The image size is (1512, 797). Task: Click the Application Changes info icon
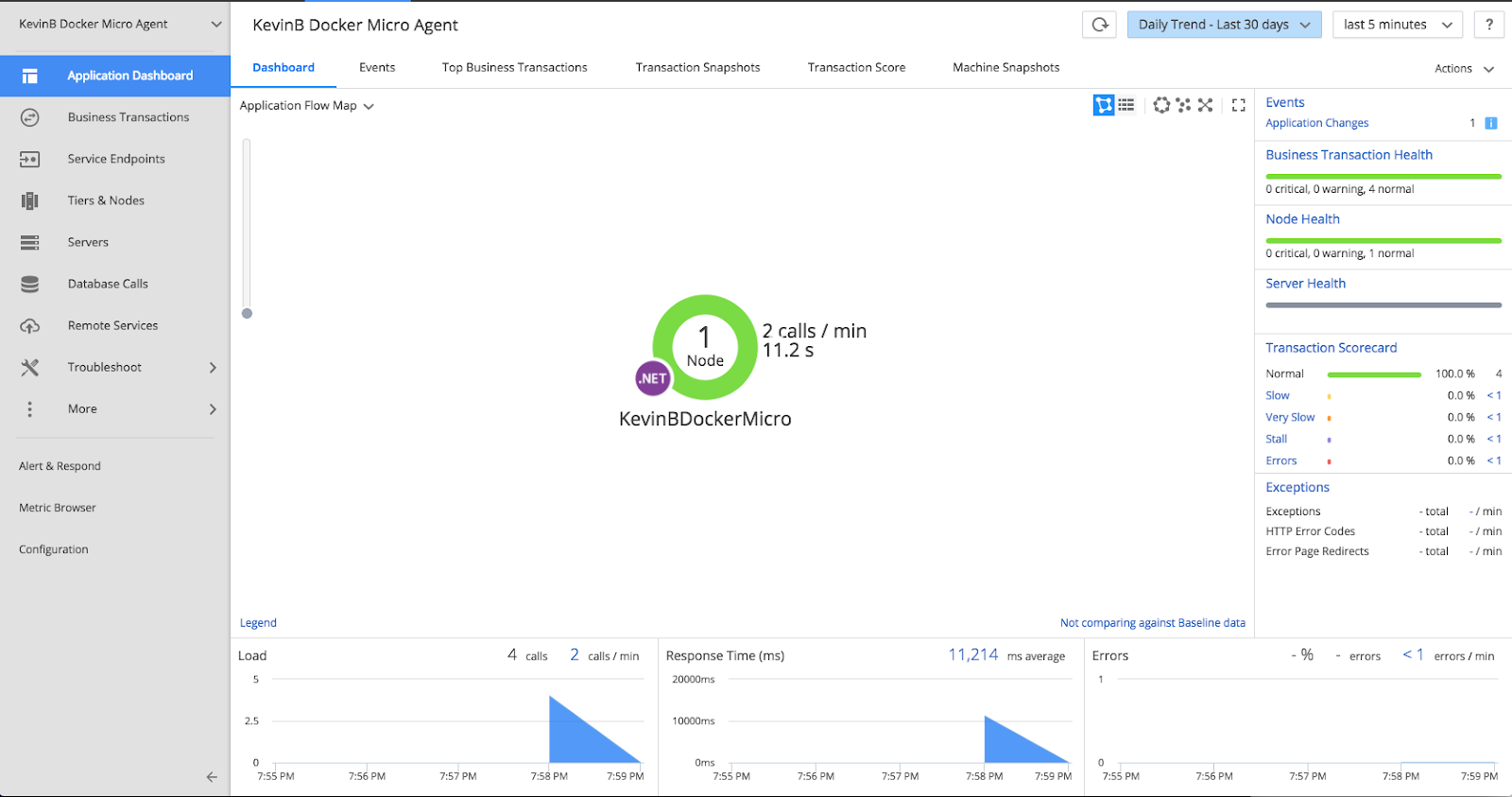point(1491,123)
